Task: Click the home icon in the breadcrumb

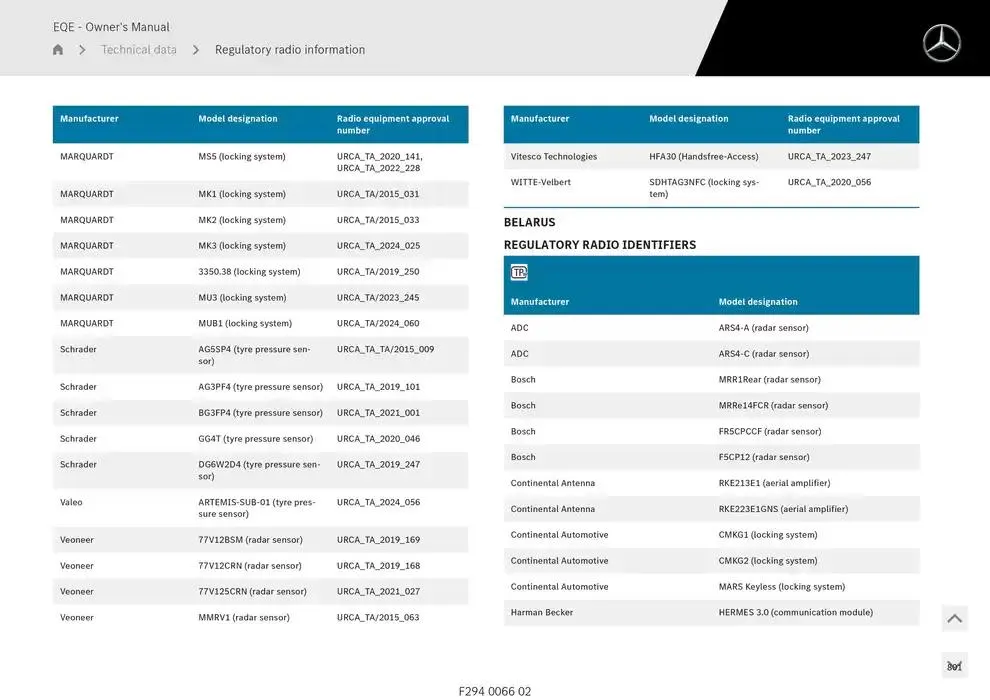Action: 58,50
